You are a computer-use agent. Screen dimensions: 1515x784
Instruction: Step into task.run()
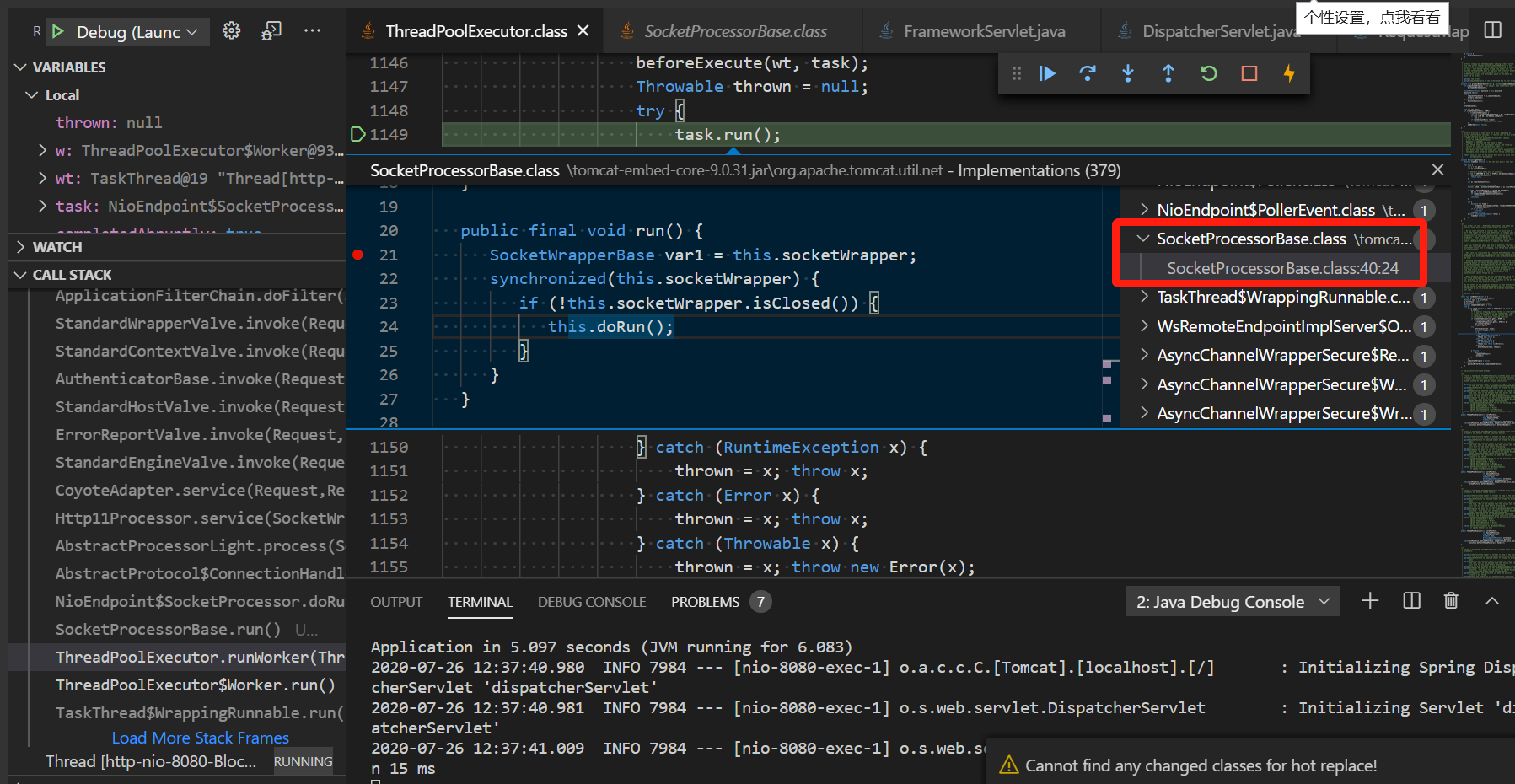point(1128,73)
